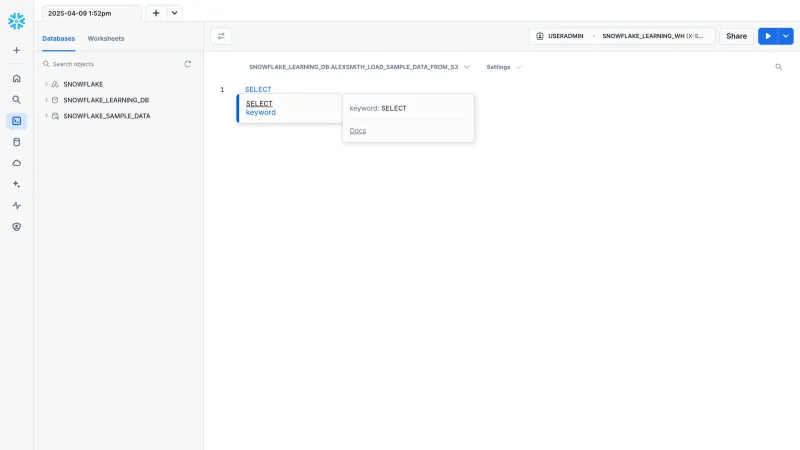Run the worksheet query
800x450 pixels.
click(x=768, y=36)
